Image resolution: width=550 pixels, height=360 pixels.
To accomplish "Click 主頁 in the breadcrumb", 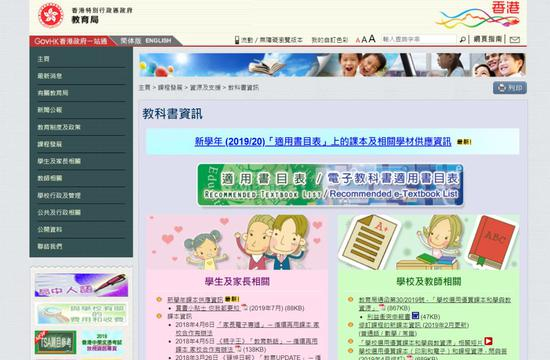I will coord(145,87).
